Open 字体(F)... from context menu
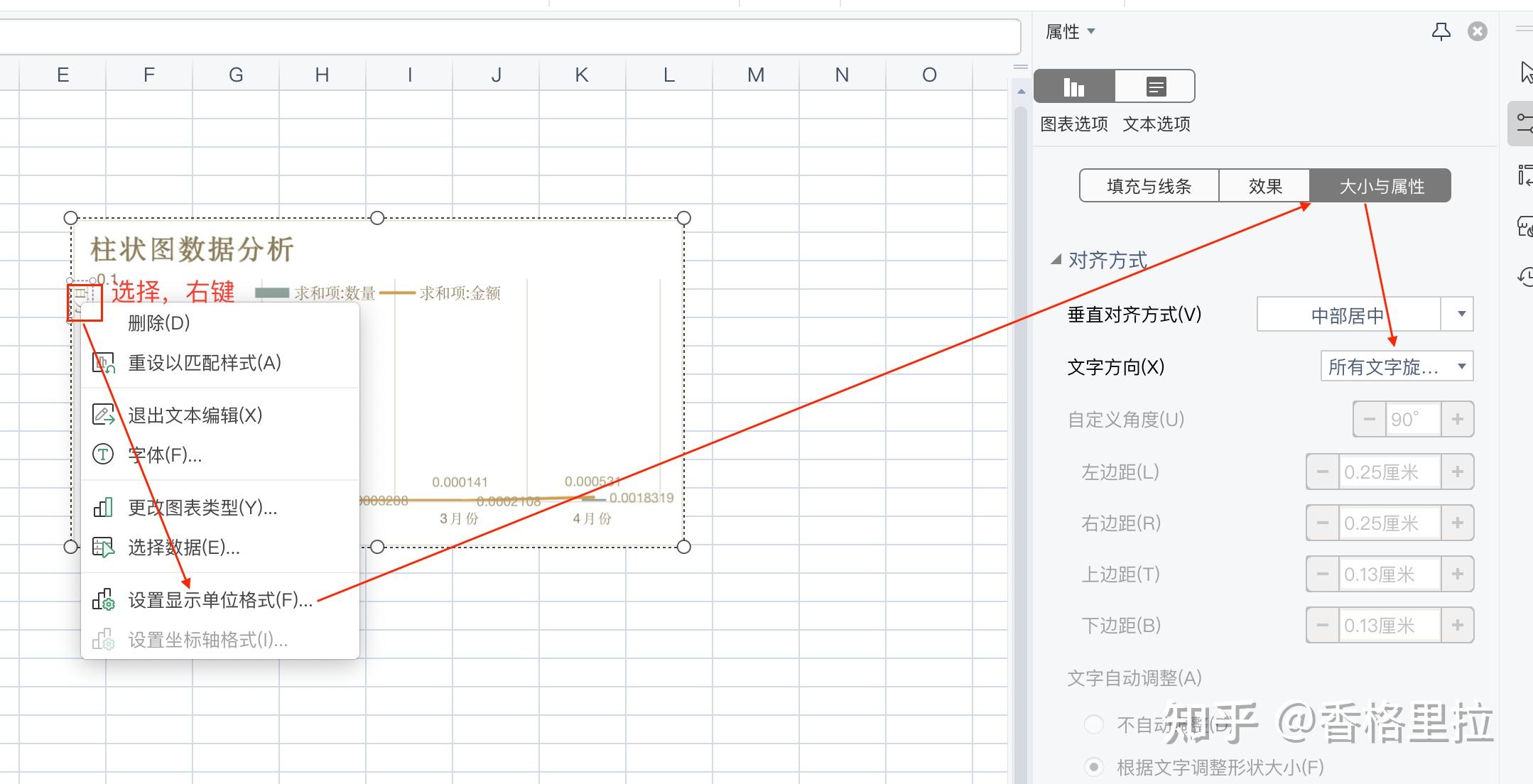Viewport: 1533px width, 784px height. [x=220, y=454]
